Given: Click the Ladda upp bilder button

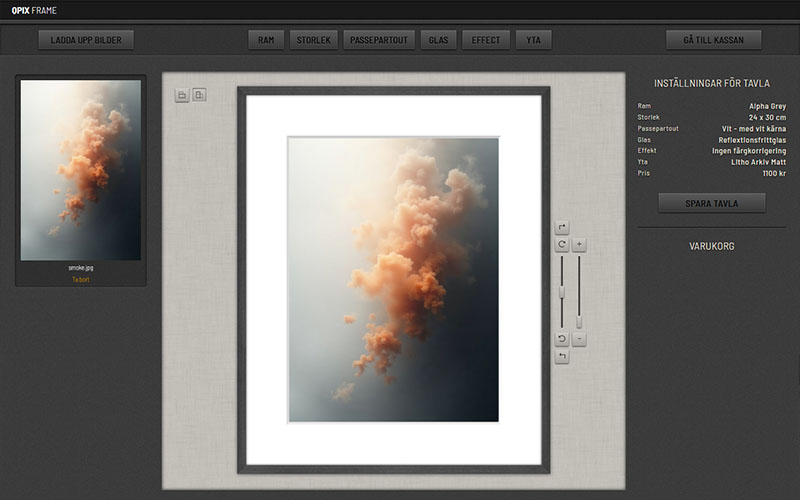Looking at the screenshot, I should [85, 40].
